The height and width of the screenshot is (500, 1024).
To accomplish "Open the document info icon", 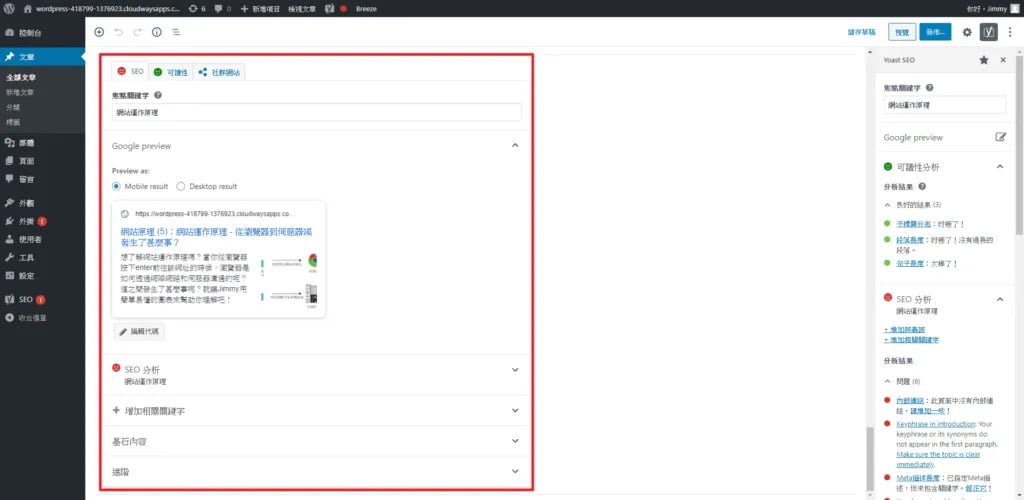I will [157, 32].
